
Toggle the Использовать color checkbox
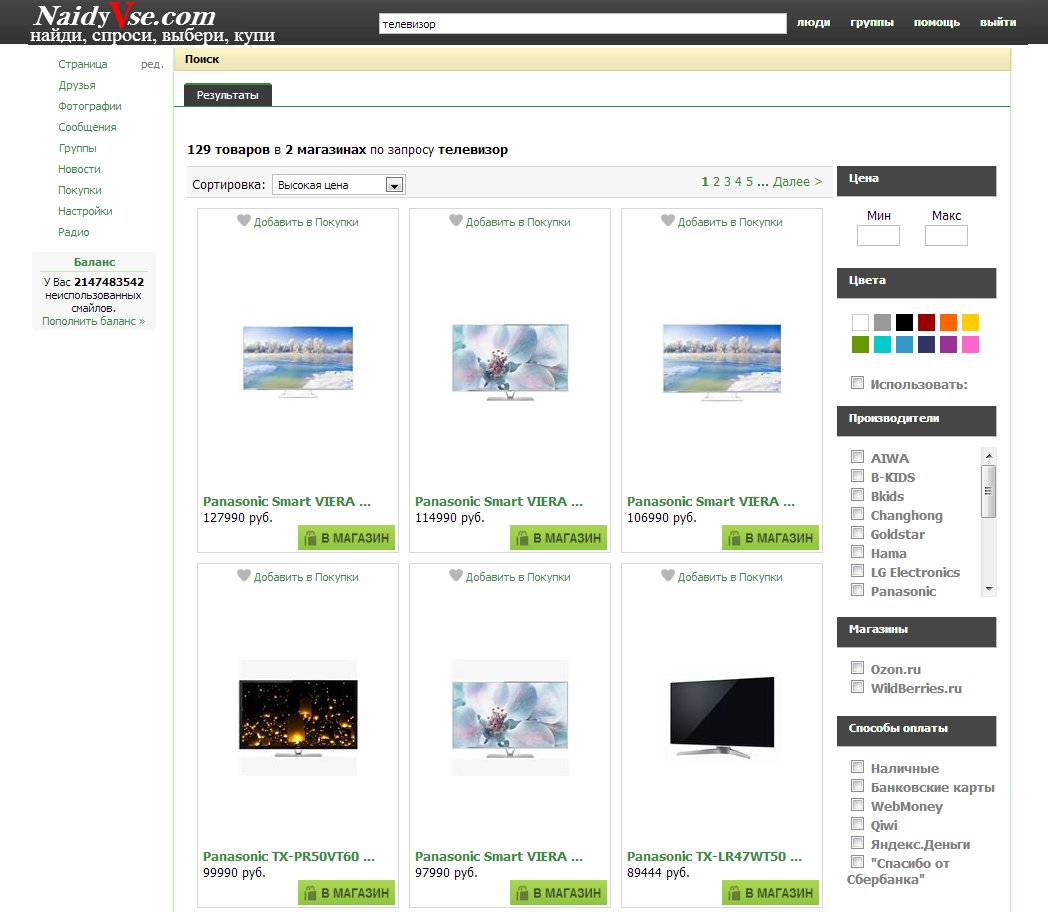[x=857, y=383]
